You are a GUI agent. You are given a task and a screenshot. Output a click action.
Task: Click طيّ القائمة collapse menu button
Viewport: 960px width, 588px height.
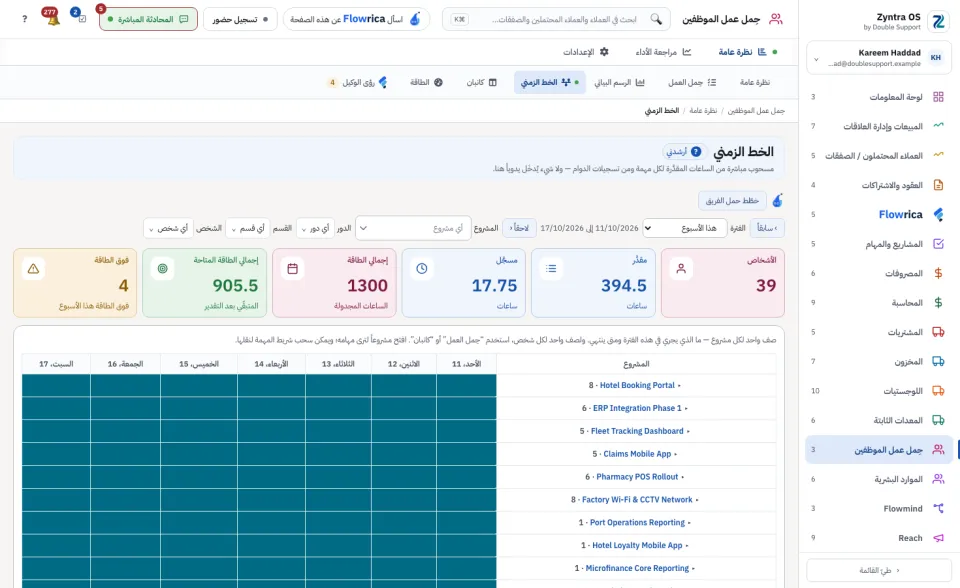879,570
